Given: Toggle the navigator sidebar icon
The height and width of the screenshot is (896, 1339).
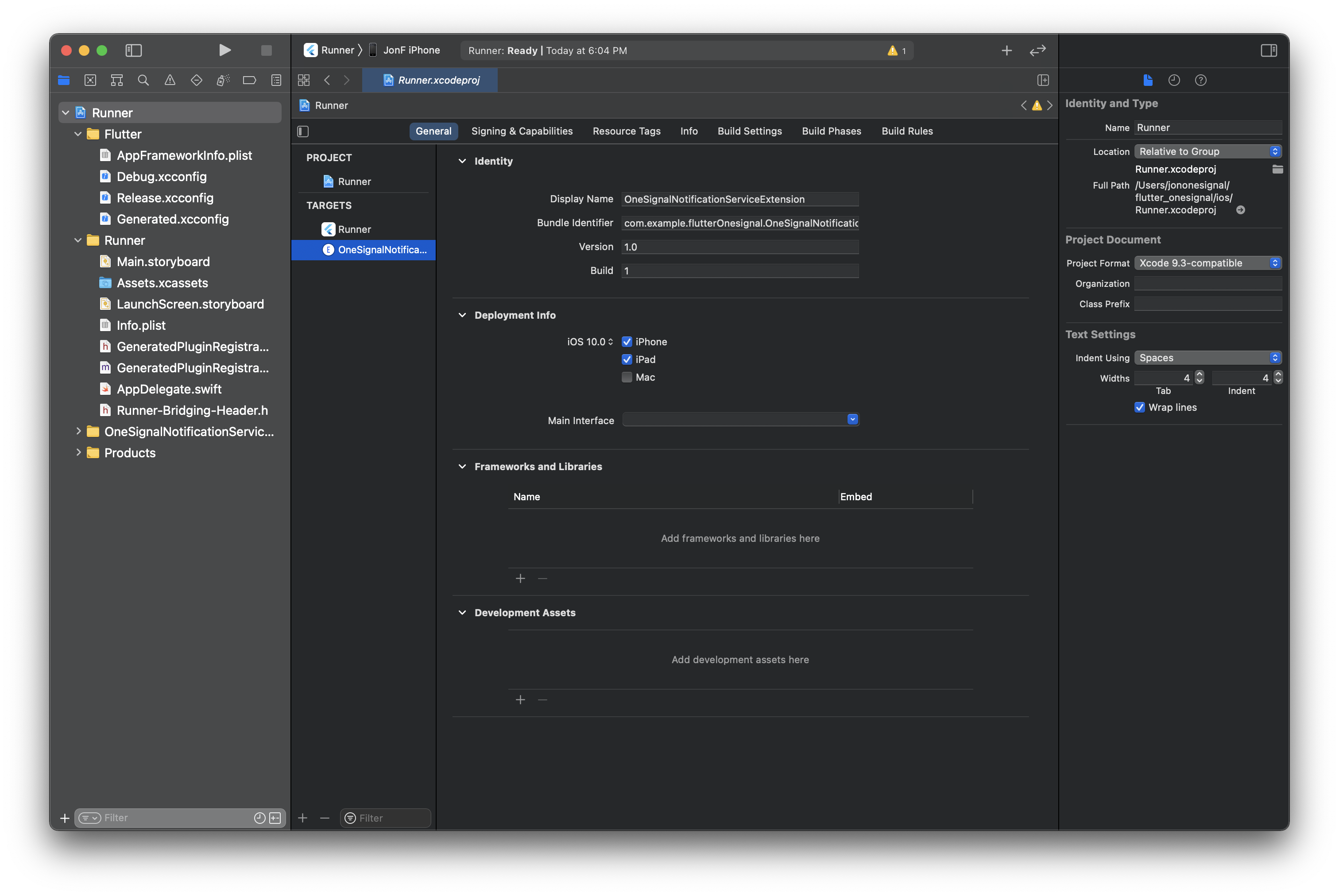Looking at the screenshot, I should coord(134,50).
